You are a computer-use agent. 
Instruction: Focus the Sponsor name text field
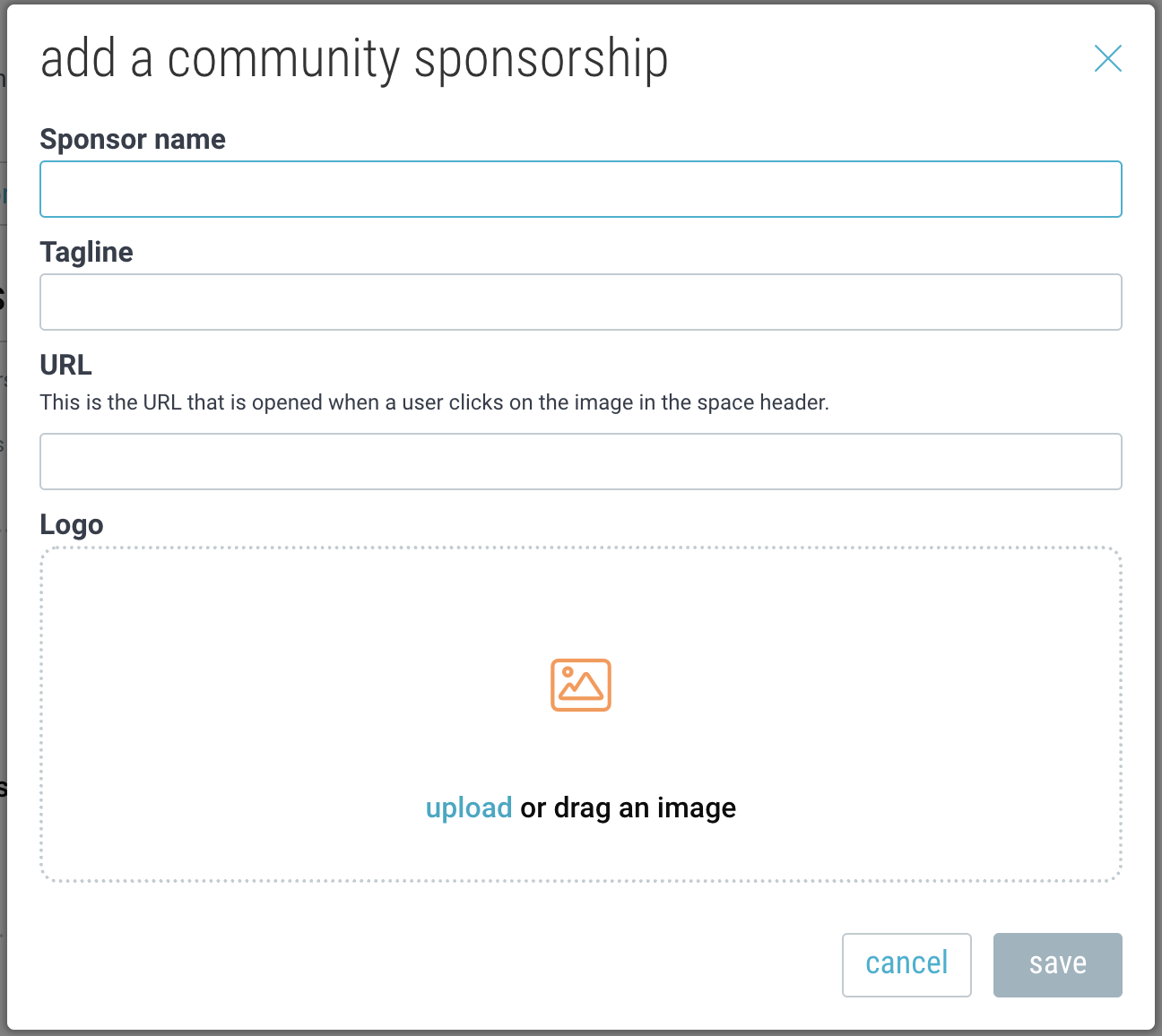pyautogui.click(x=581, y=189)
